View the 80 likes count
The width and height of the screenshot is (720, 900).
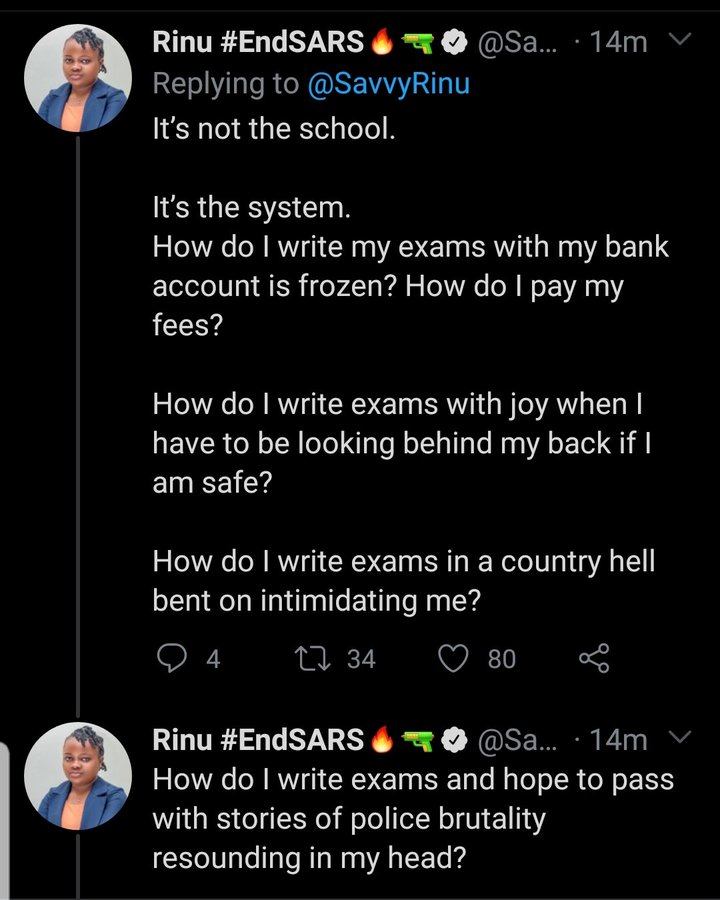pyautogui.click(x=502, y=659)
